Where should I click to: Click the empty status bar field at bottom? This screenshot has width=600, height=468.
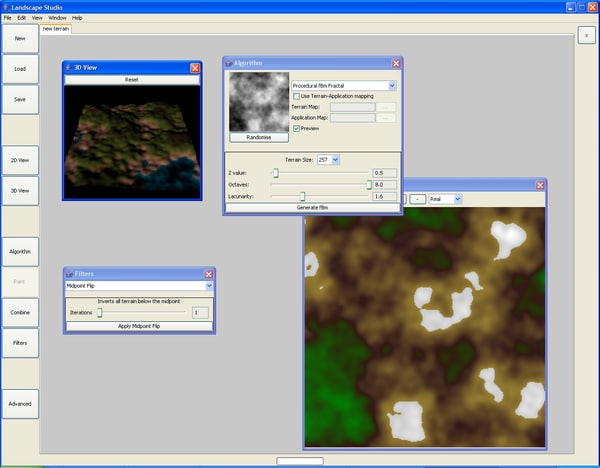coord(300,461)
